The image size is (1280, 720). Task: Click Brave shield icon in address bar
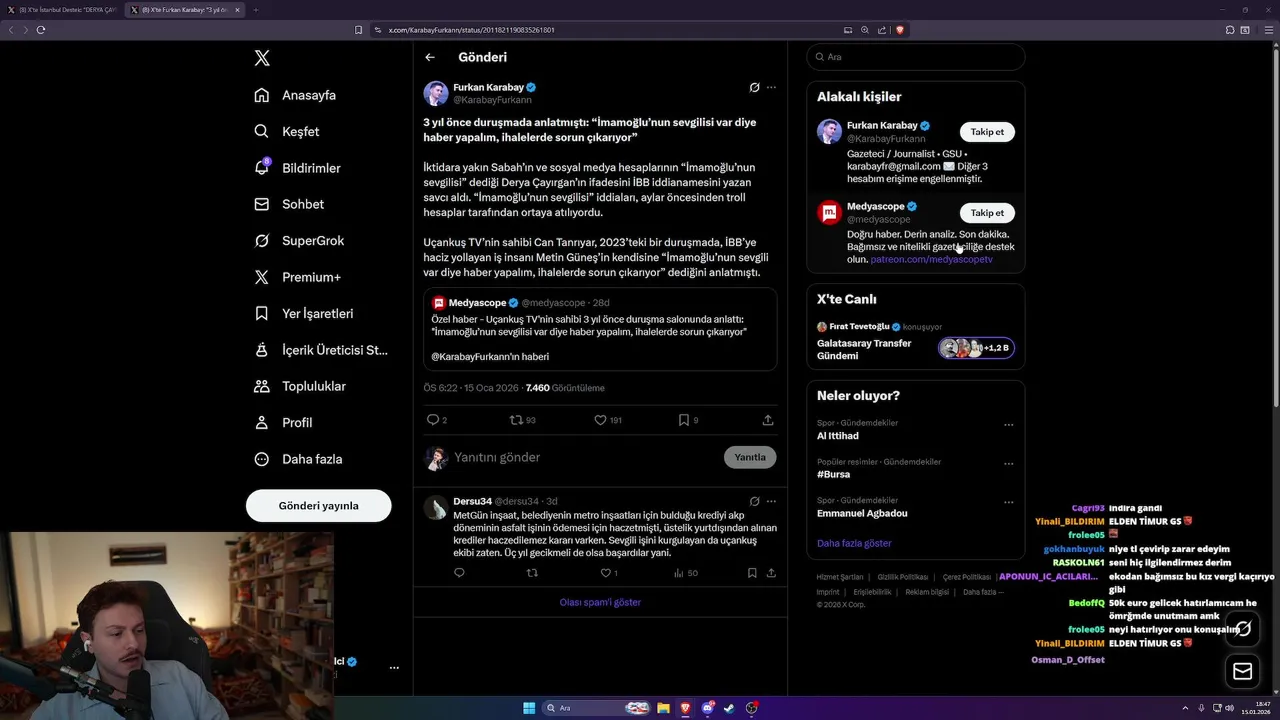[x=900, y=30]
